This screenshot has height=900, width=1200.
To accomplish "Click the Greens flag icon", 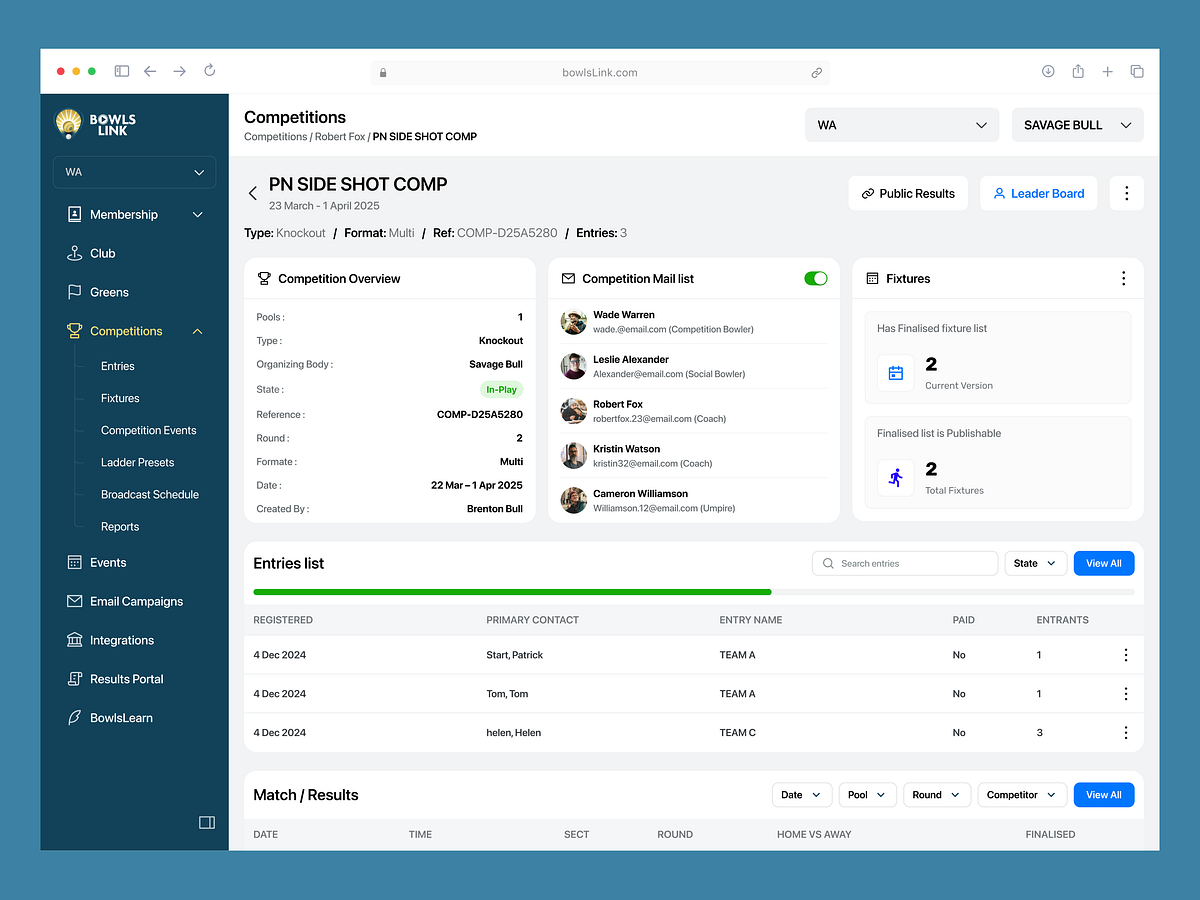I will [x=74, y=292].
